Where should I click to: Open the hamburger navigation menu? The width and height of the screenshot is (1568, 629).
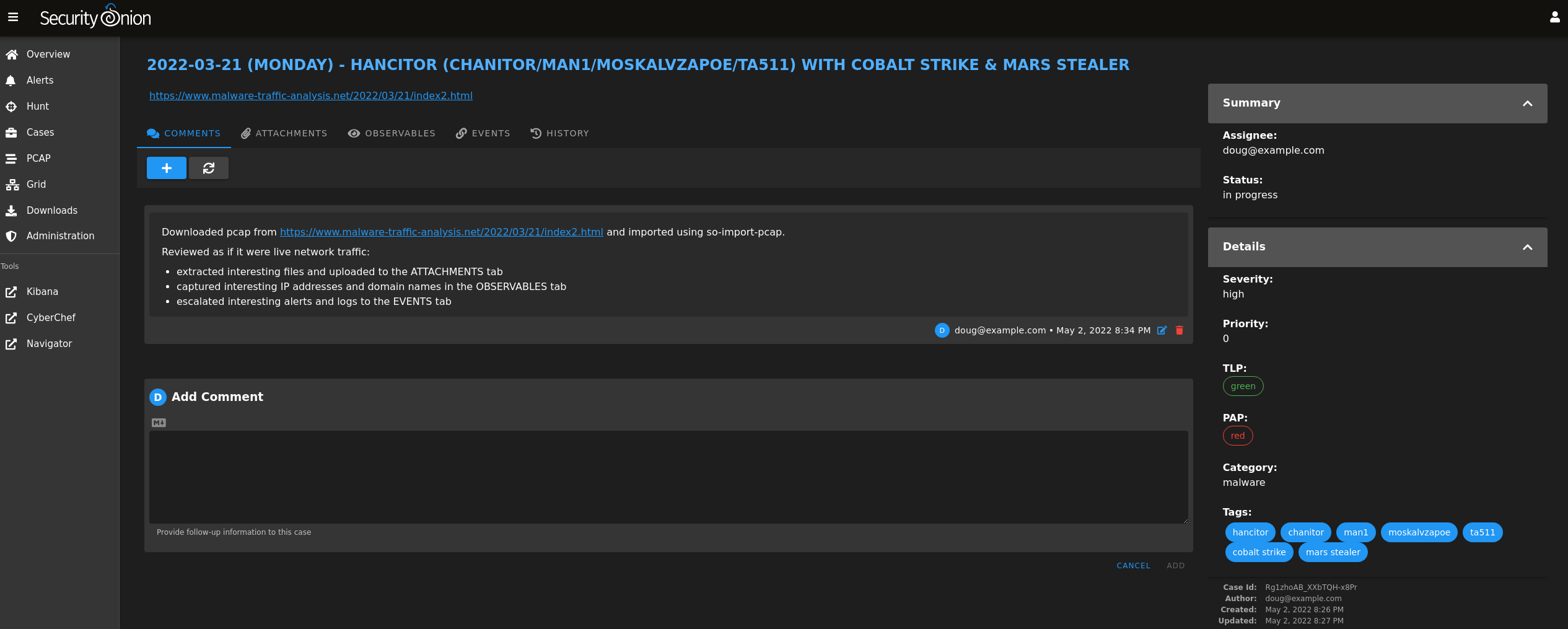point(13,17)
